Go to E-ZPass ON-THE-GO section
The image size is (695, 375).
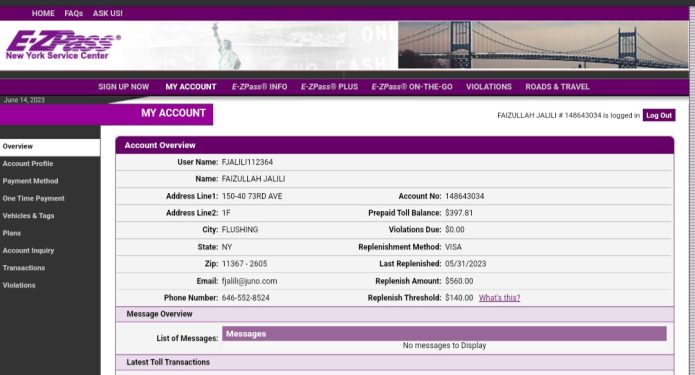[412, 87]
